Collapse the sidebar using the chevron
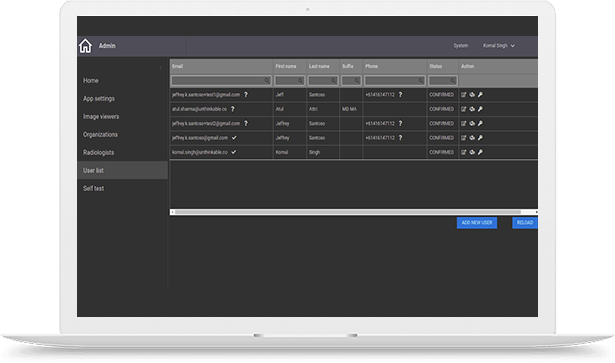Image resolution: width=615 pixels, height=363 pixels. 161,67
